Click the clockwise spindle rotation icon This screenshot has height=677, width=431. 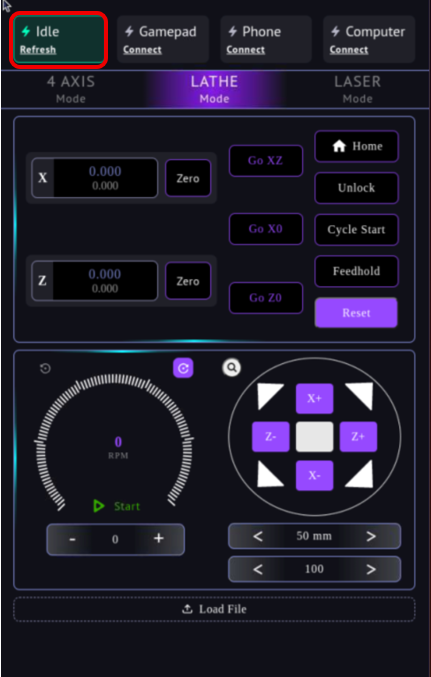(x=183, y=368)
